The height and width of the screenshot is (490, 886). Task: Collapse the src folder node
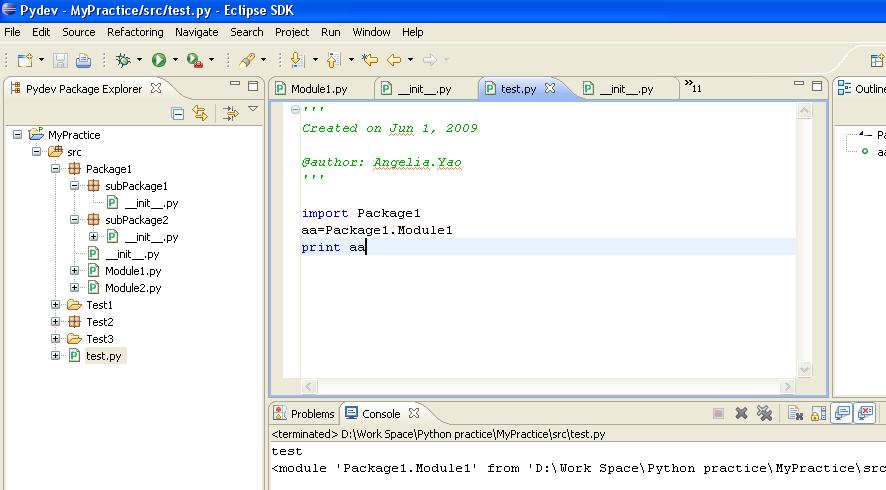(x=36, y=151)
